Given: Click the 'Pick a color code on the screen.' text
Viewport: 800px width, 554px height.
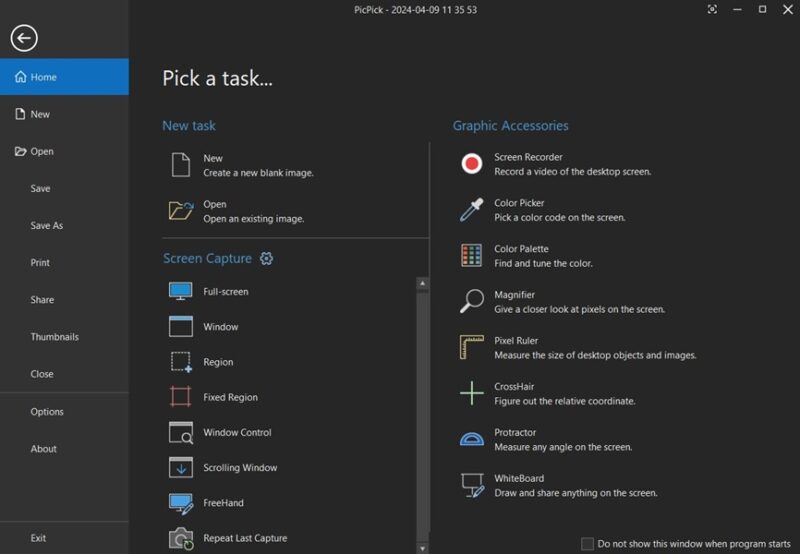Looking at the screenshot, I should coord(559,218).
